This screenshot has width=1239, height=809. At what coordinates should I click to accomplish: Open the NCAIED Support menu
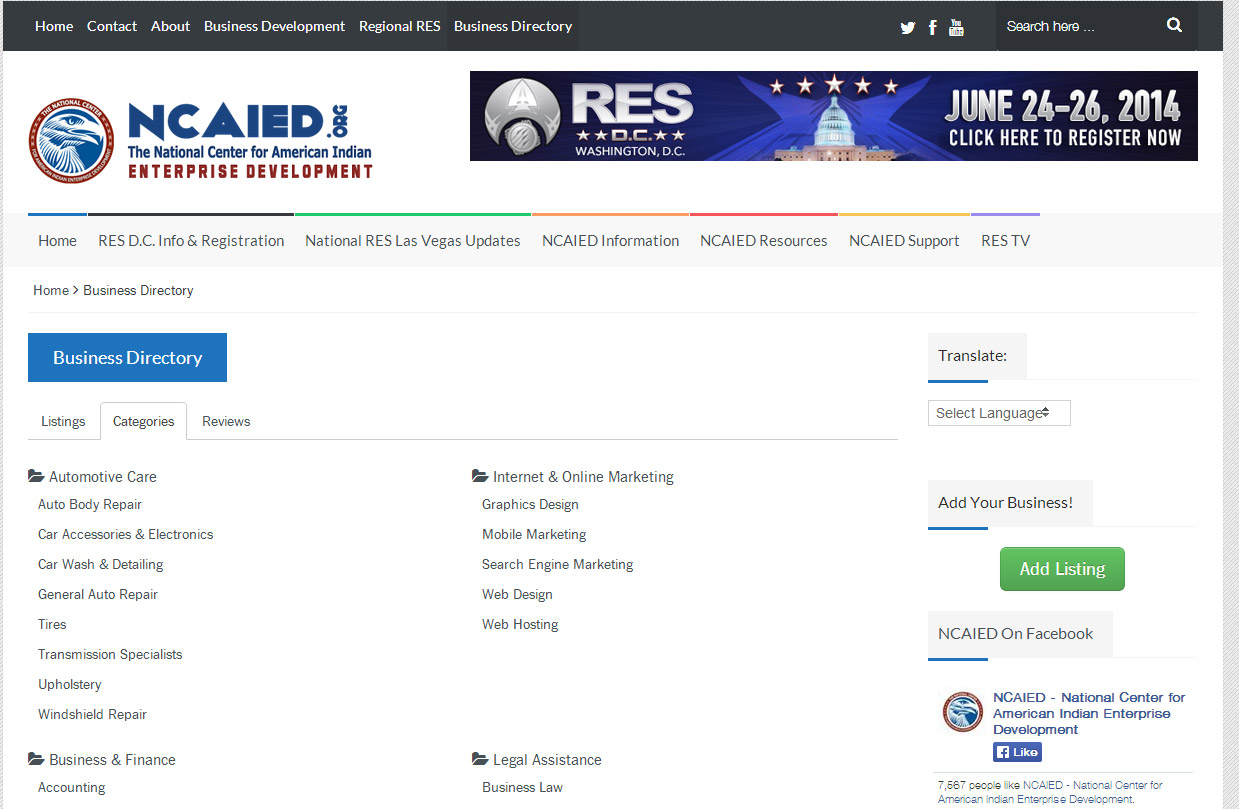pyautogui.click(x=904, y=241)
